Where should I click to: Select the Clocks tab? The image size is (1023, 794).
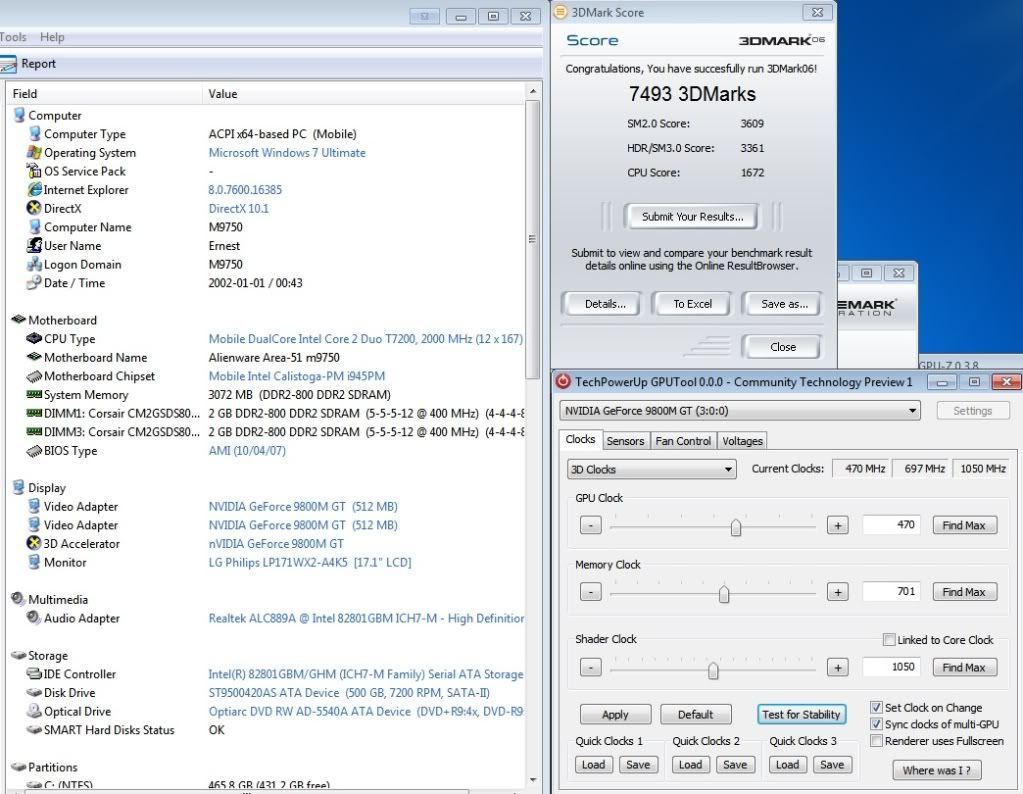click(x=580, y=439)
